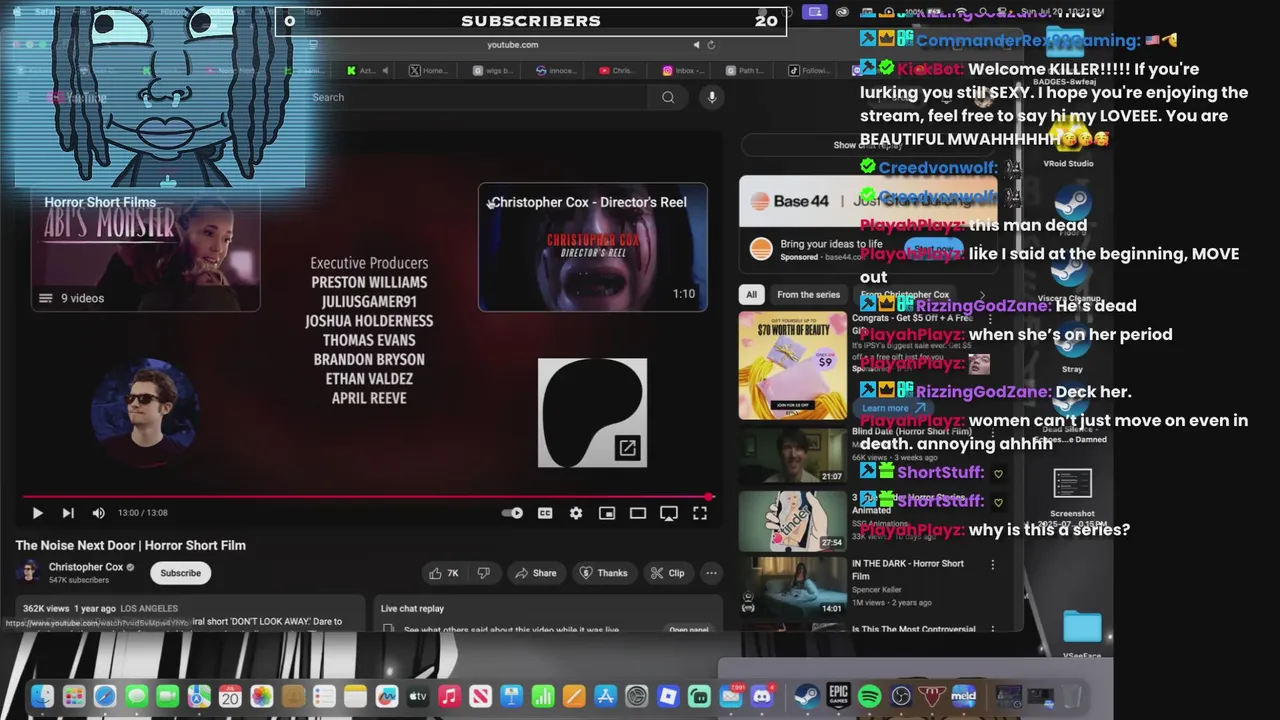Click the youtube.com address bar
The height and width of the screenshot is (720, 1280).
click(512, 44)
